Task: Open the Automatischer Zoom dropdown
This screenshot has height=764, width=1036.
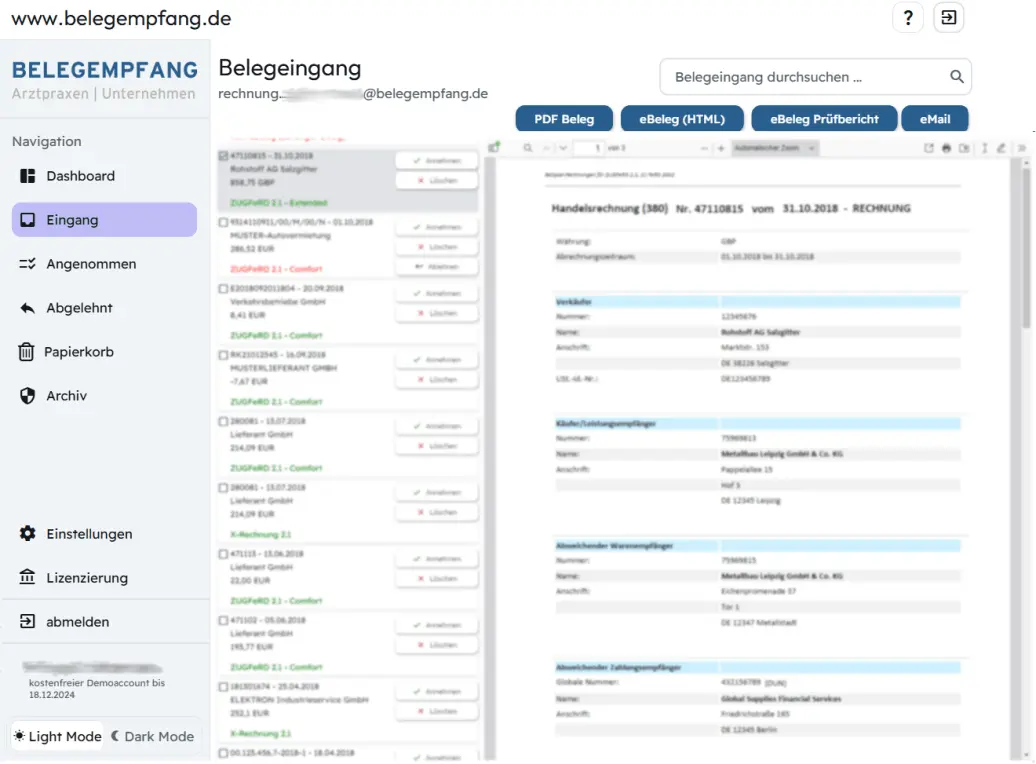Action: pos(774,148)
